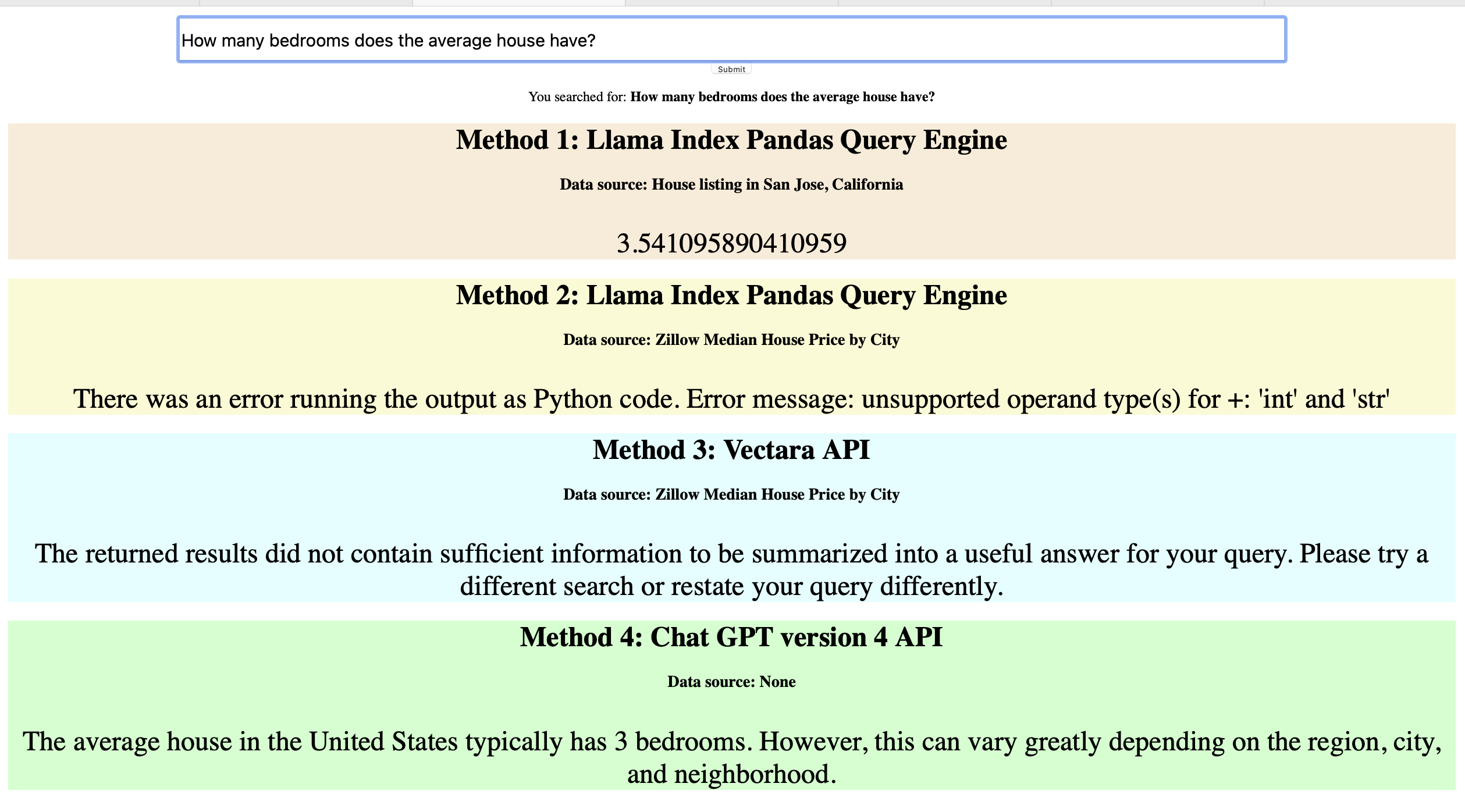Click the Method 2 Llama Index heading
The width and height of the screenshot is (1465, 812).
(731, 295)
